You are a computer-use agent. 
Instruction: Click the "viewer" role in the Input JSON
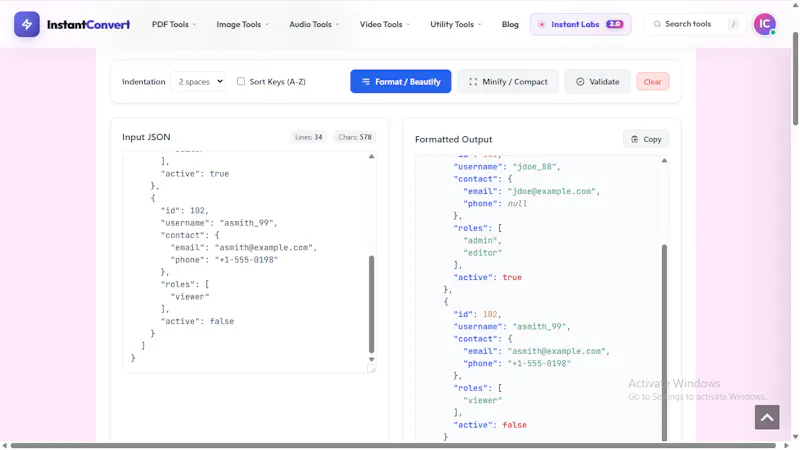tap(190, 296)
